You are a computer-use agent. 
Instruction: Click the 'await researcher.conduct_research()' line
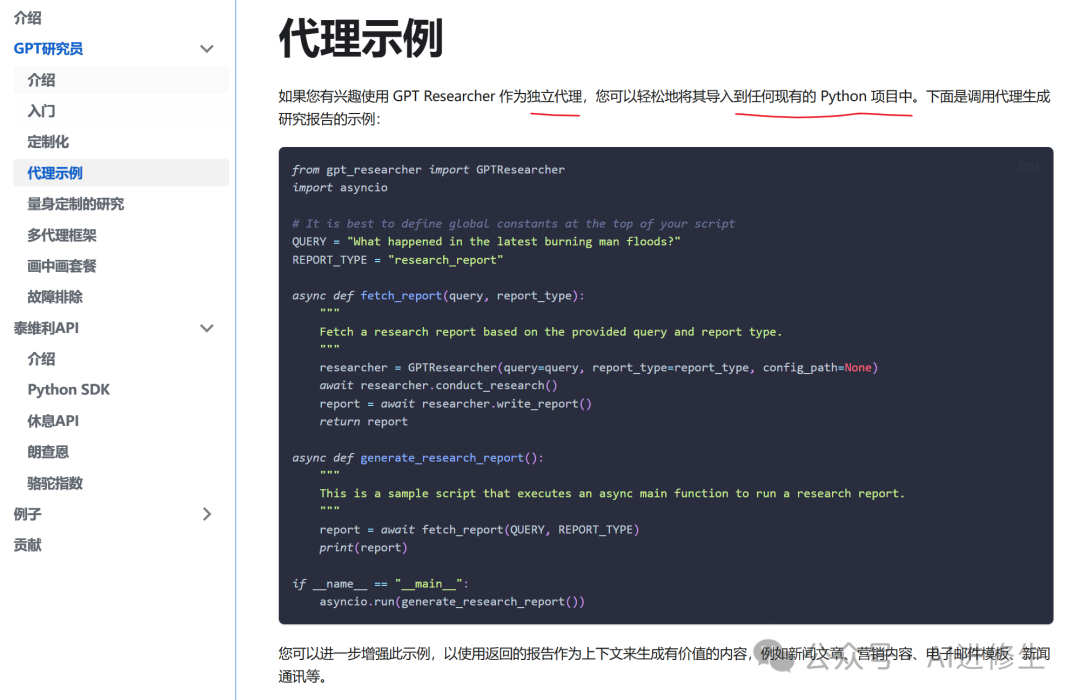(x=439, y=385)
